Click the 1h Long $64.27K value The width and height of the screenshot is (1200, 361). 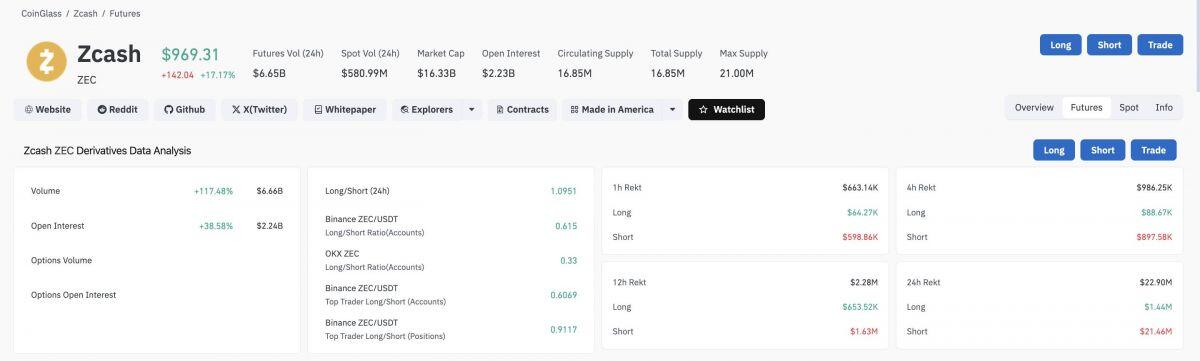click(862, 212)
